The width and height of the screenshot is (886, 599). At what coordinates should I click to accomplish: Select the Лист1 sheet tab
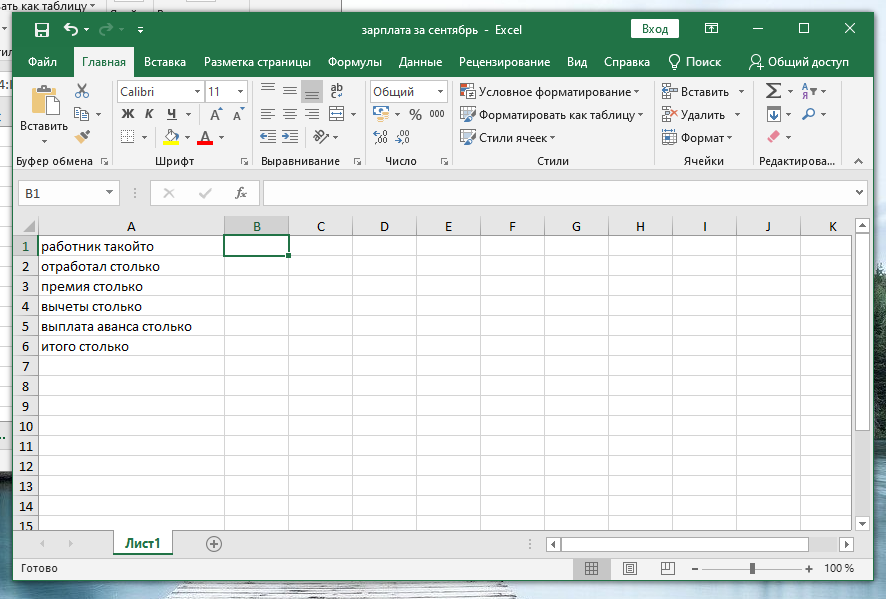(142, 543)
